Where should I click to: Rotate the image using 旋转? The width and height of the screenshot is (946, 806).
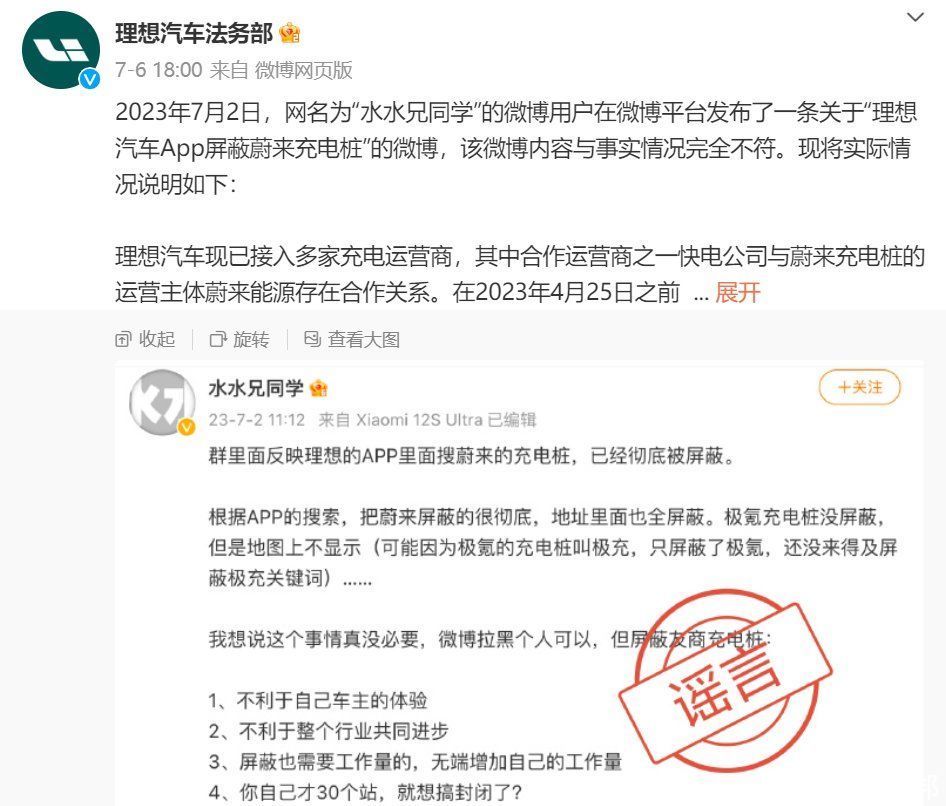click(x=240, y=339)
